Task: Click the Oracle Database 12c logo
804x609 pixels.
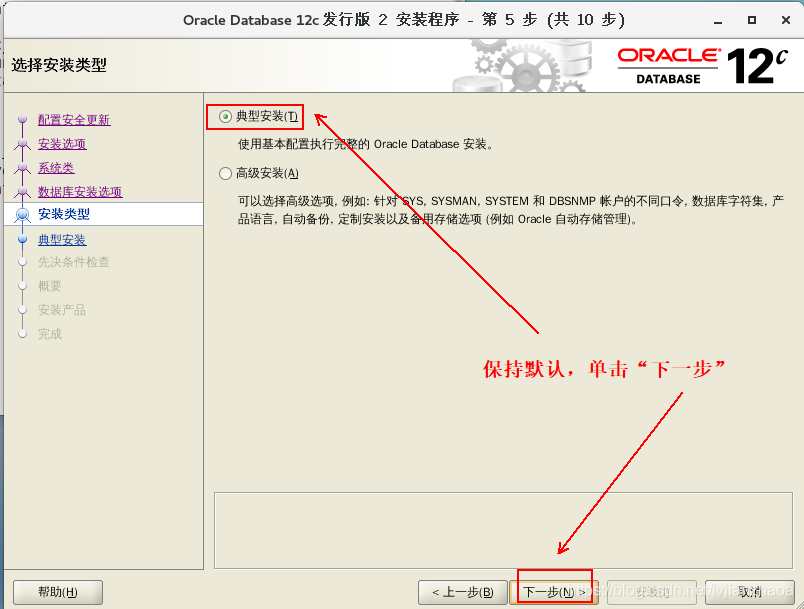Action: (x=702, y=66)
